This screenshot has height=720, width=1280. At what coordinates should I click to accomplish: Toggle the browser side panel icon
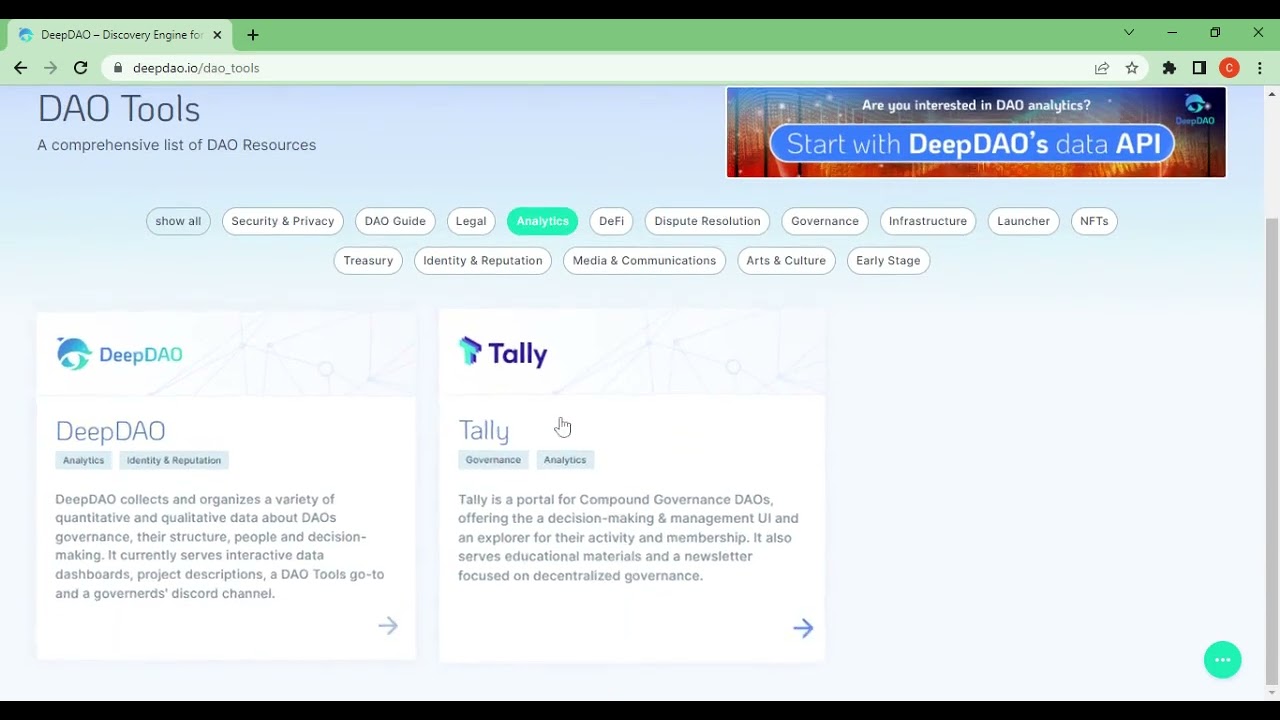pos(1199,68)
